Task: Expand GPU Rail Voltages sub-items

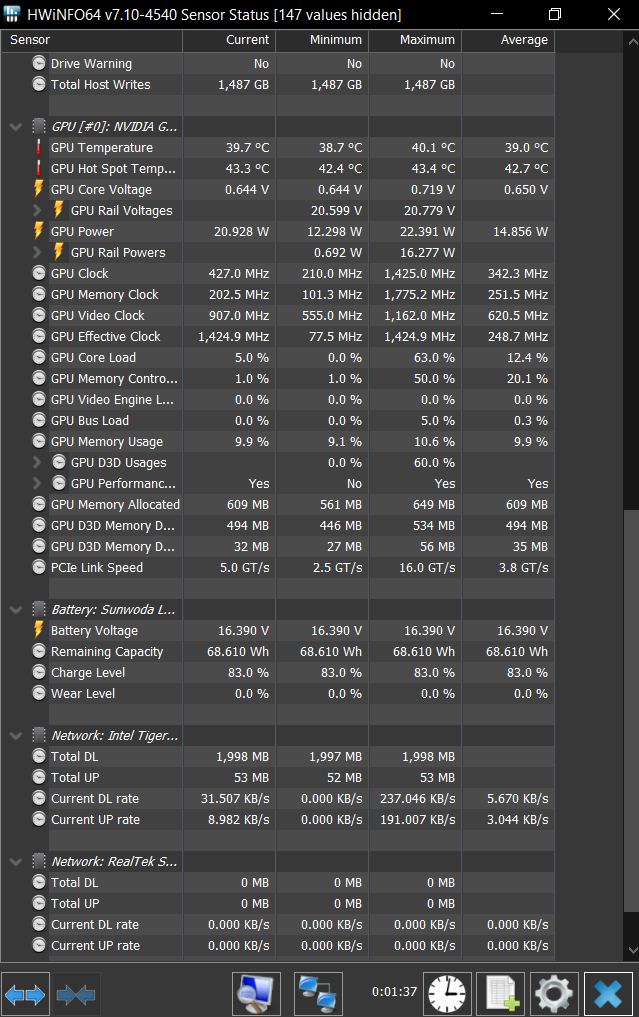Action: (37, 210)
